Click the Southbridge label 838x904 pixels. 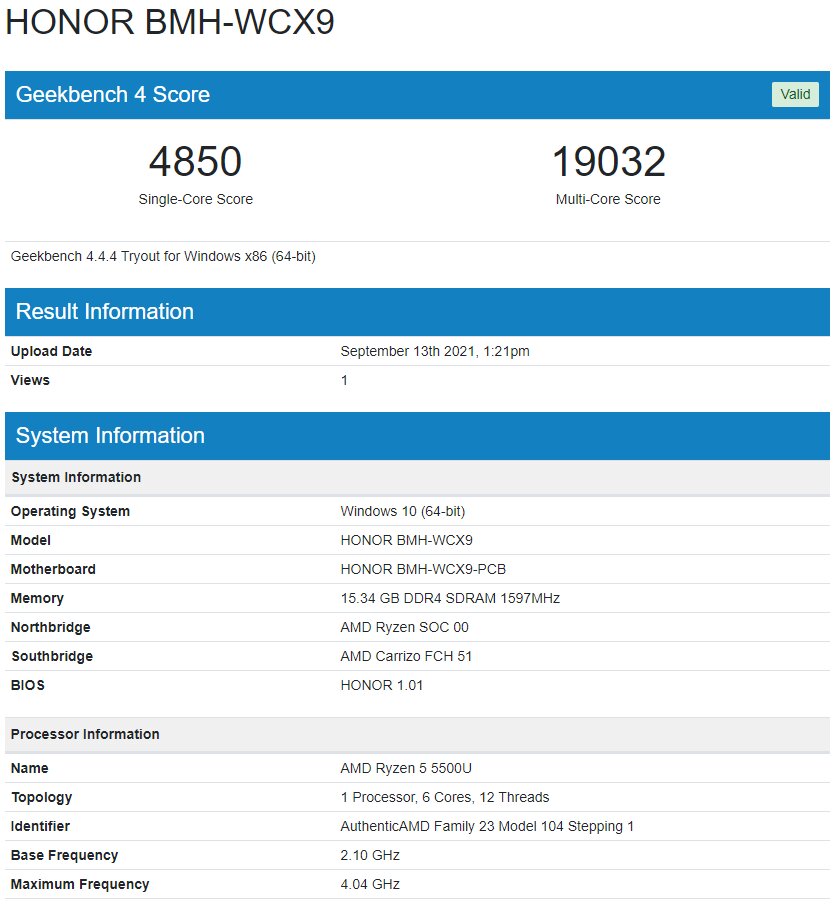tap(52, 656)
